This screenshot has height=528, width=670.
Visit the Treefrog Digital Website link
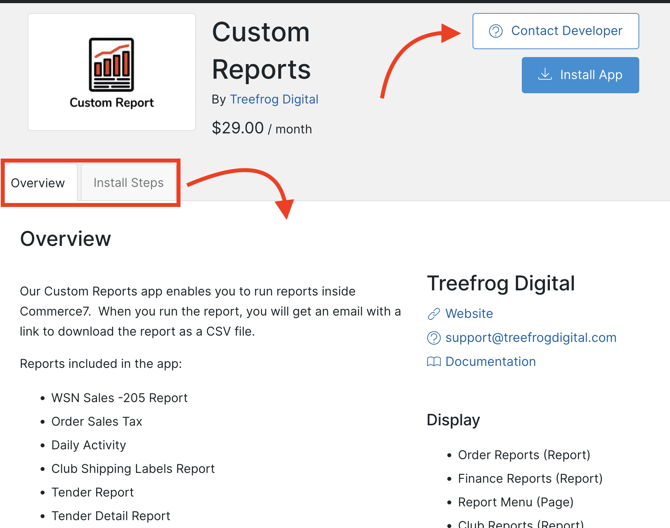469,314
